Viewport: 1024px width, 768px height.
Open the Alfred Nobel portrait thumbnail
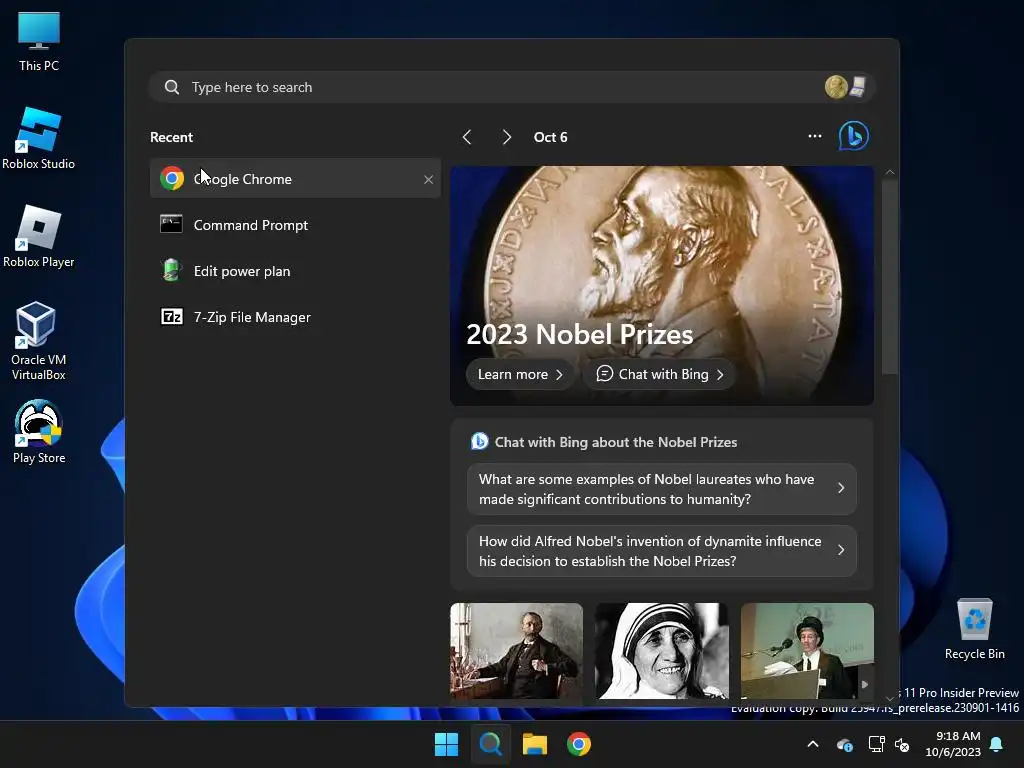(516, 651)
